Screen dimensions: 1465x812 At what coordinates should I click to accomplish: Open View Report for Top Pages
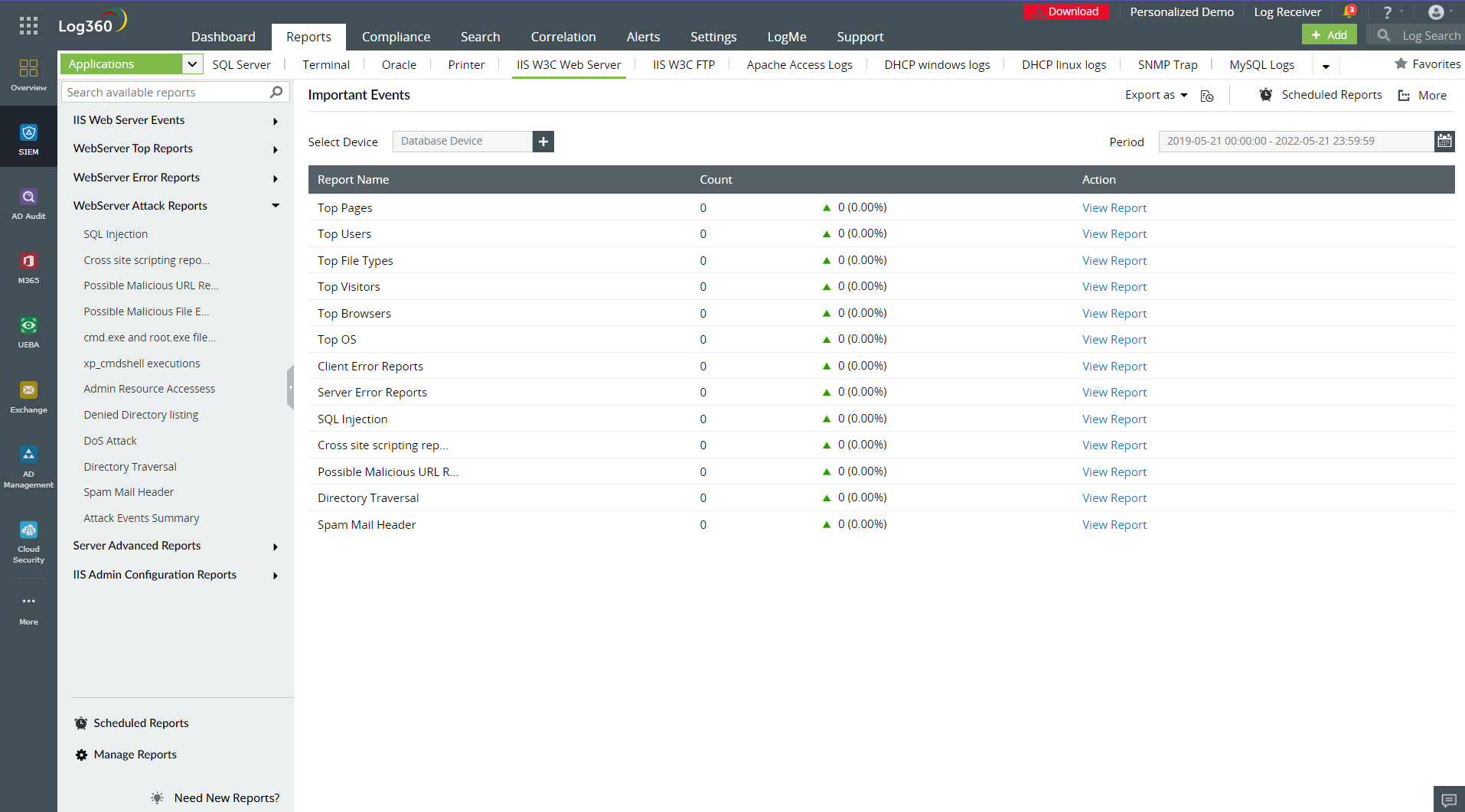coord(1114,208)
